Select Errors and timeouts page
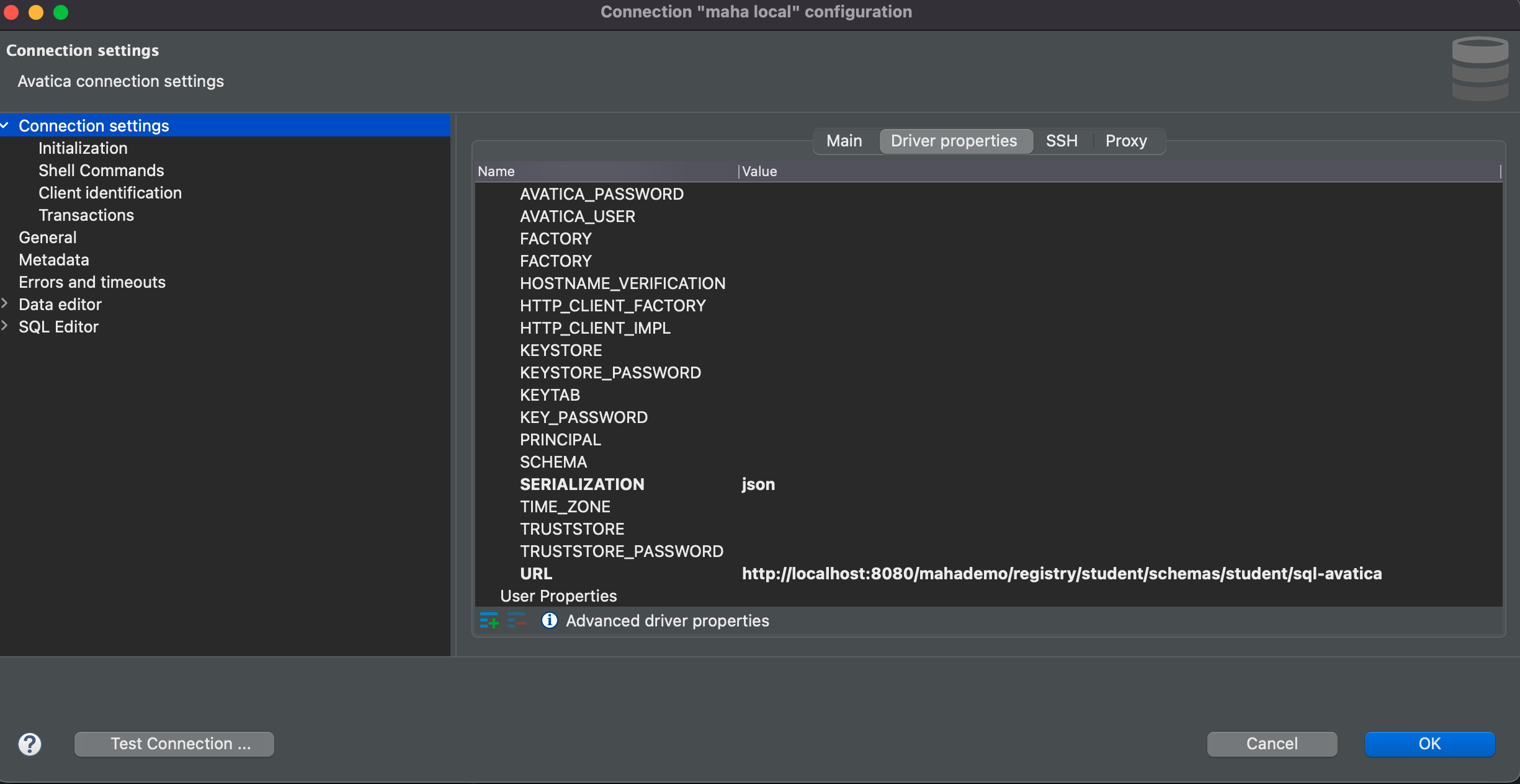The width and height of the screenshot is (1520, 784). click(92, 282)
